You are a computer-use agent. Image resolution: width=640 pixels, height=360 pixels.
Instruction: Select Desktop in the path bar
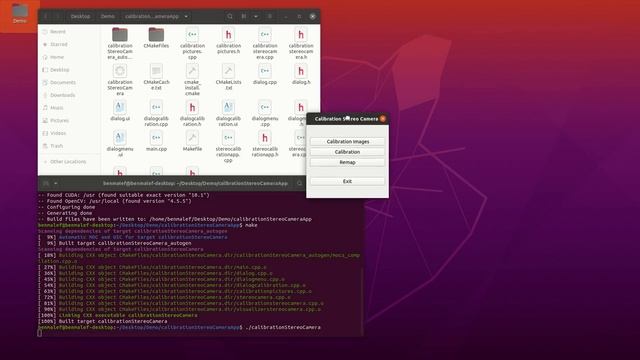[x=80, y=16]
